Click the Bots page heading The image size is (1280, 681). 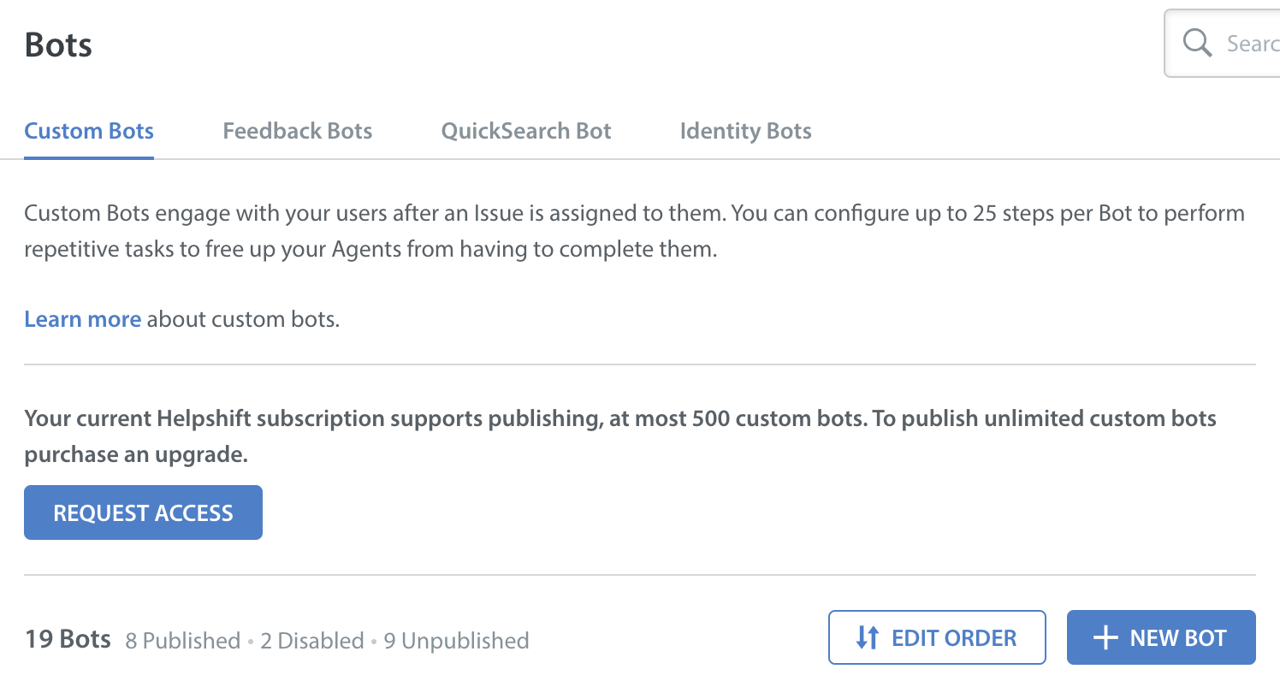click(58, 45)
